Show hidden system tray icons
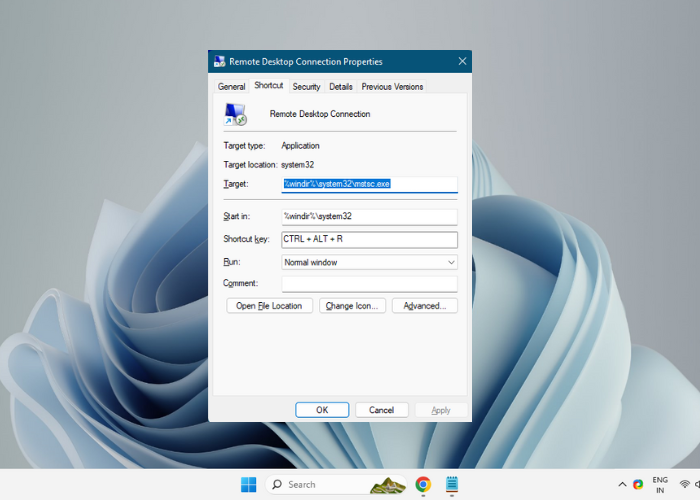This screenshot has height=500, width=700. [x=622, y=484]
